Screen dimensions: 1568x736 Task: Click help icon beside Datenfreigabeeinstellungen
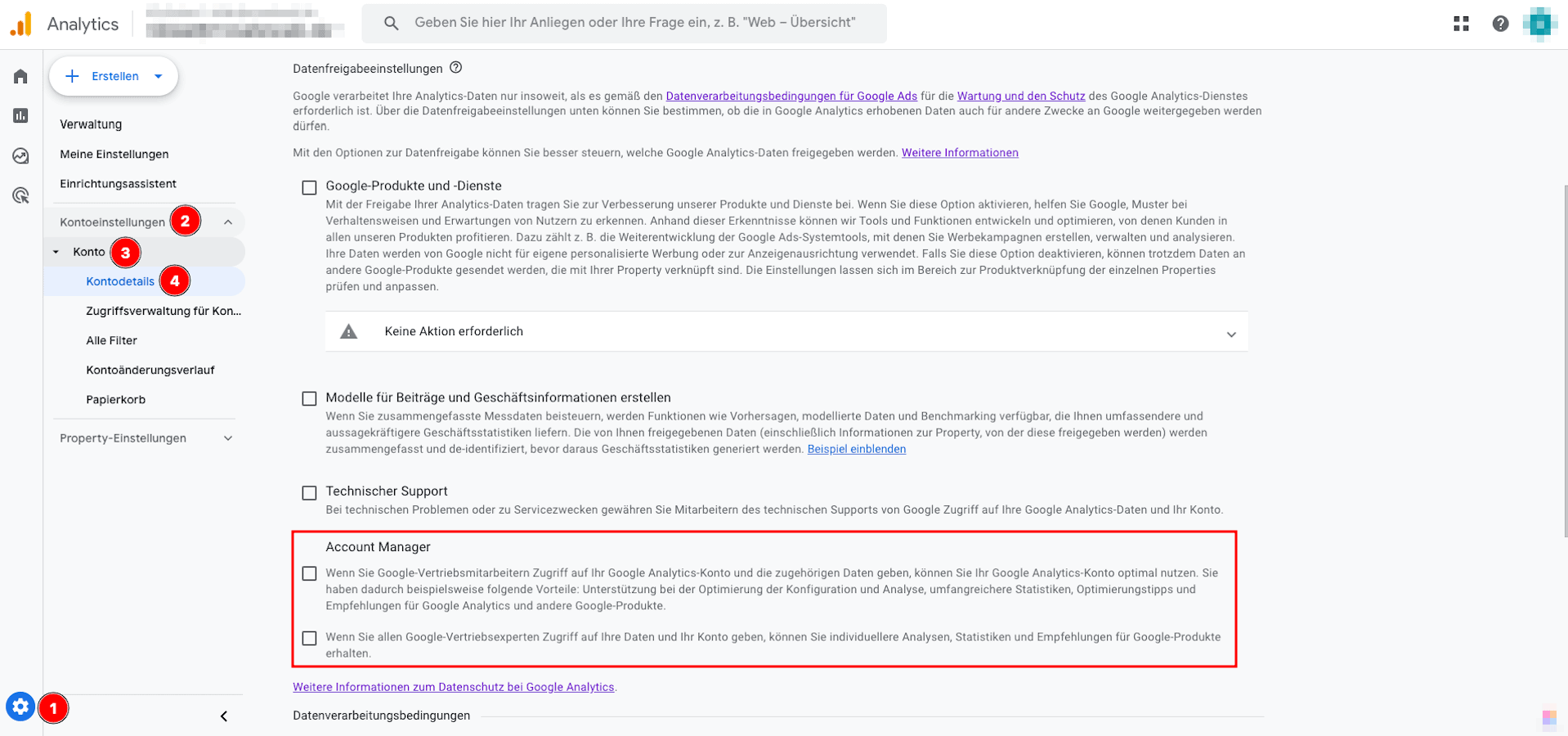456,68
